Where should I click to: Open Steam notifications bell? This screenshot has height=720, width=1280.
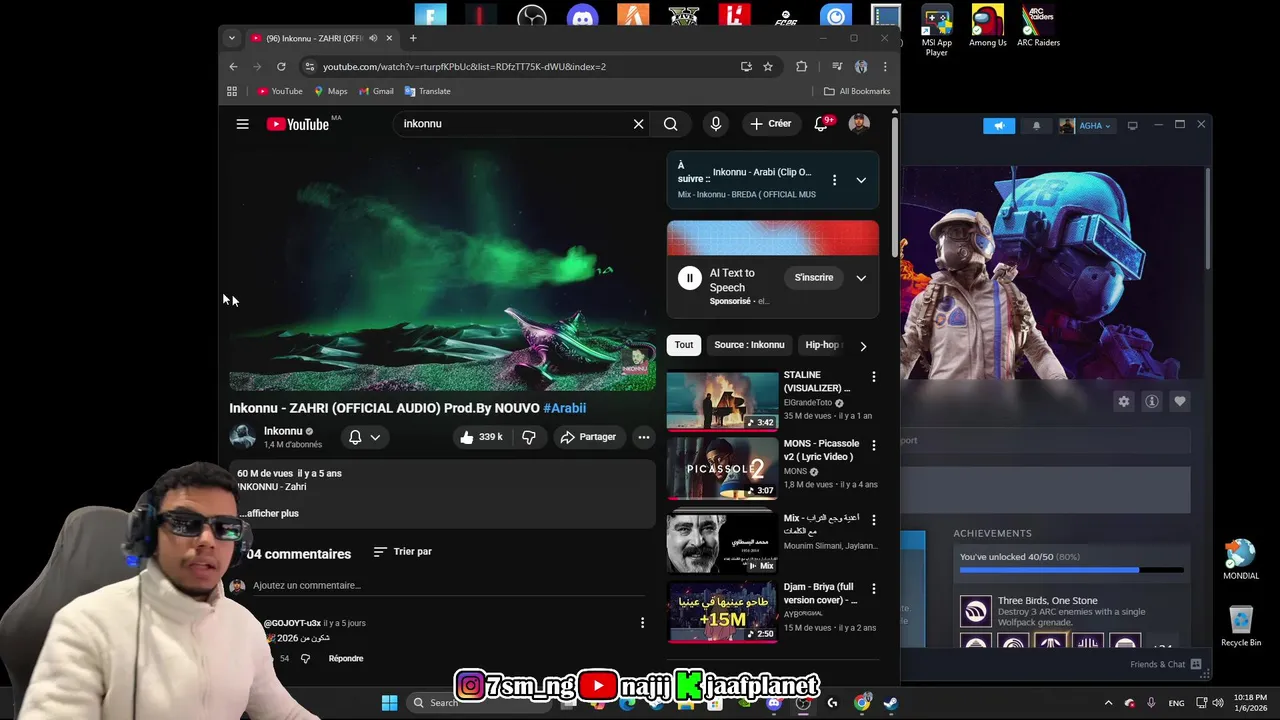[1036, 126]
